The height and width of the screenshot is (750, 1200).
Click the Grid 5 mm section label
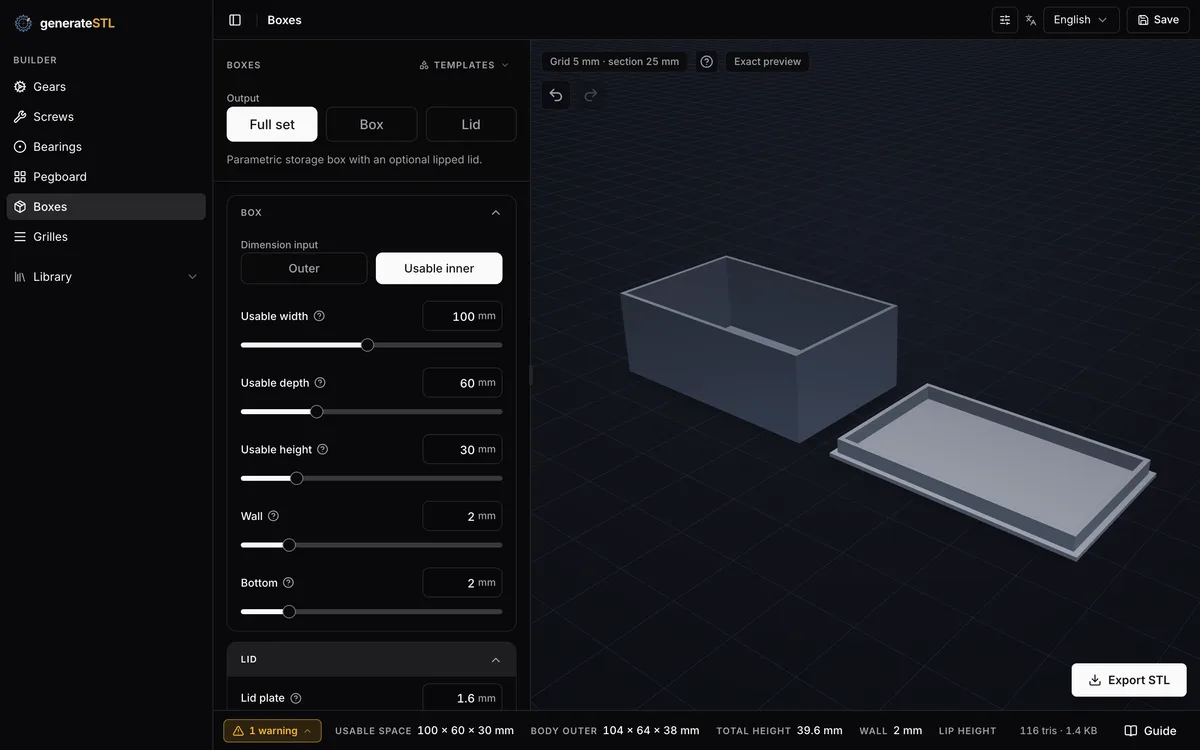click(x=614, y=62)
